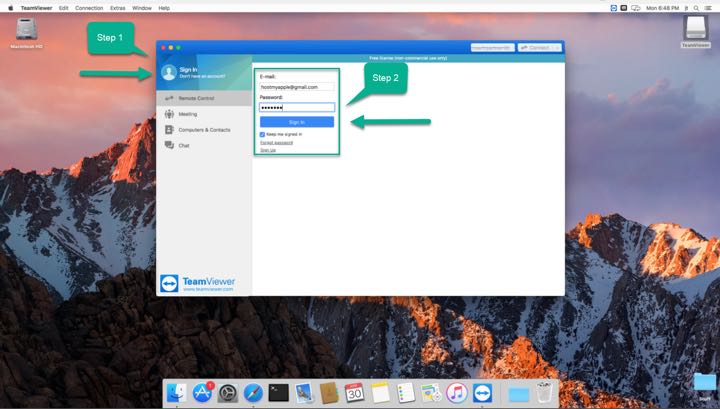Open the Apple menu
This screenshot has width=720, height=409.
click(x=10, y=8)
